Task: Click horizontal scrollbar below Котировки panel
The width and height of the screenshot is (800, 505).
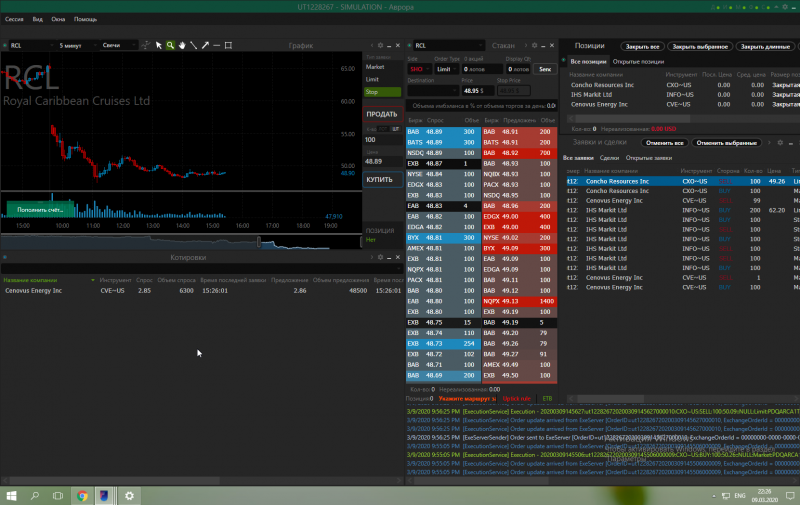Action: coord(115,481)
